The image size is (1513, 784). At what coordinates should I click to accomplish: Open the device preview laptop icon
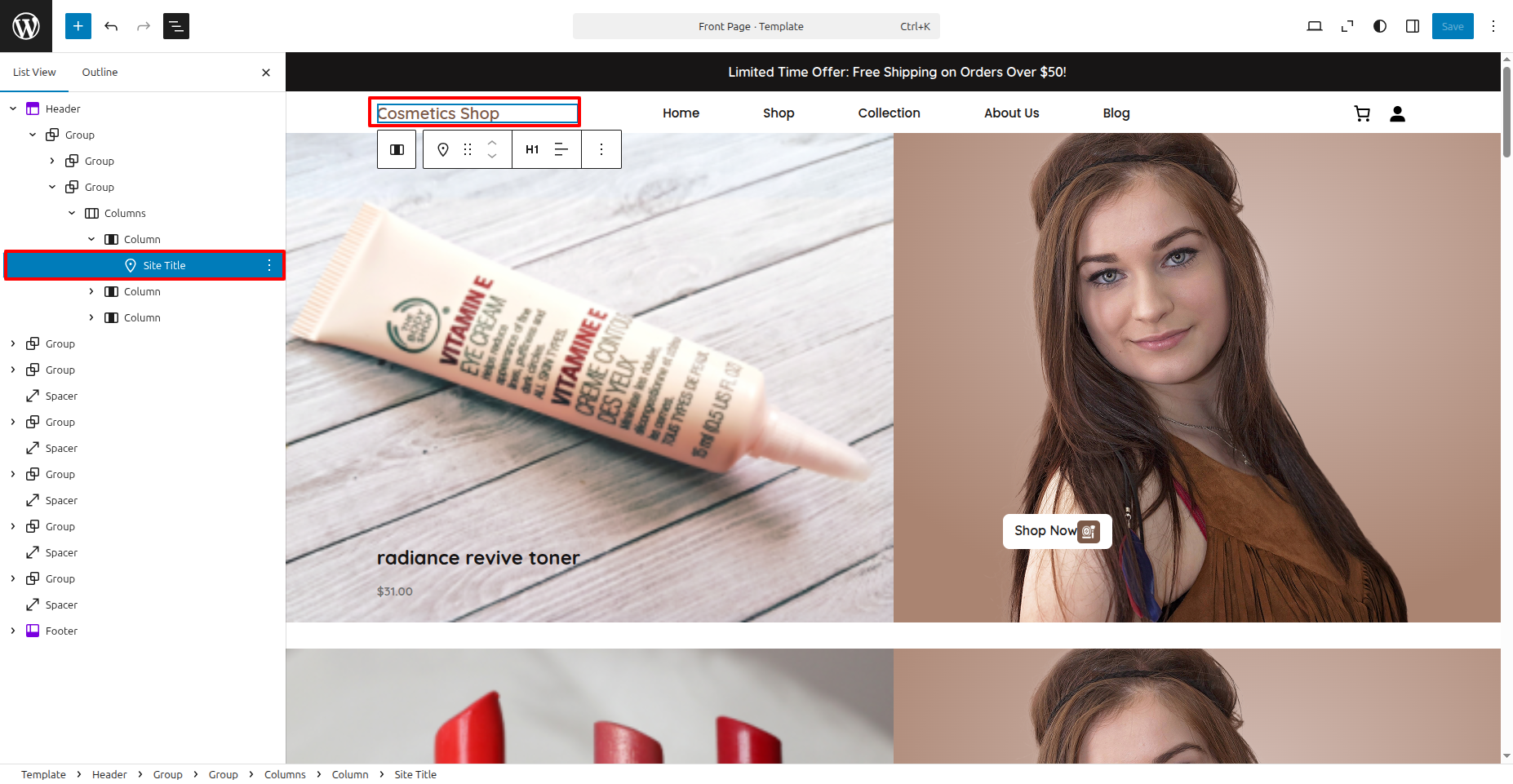(x=1314, y=26)
